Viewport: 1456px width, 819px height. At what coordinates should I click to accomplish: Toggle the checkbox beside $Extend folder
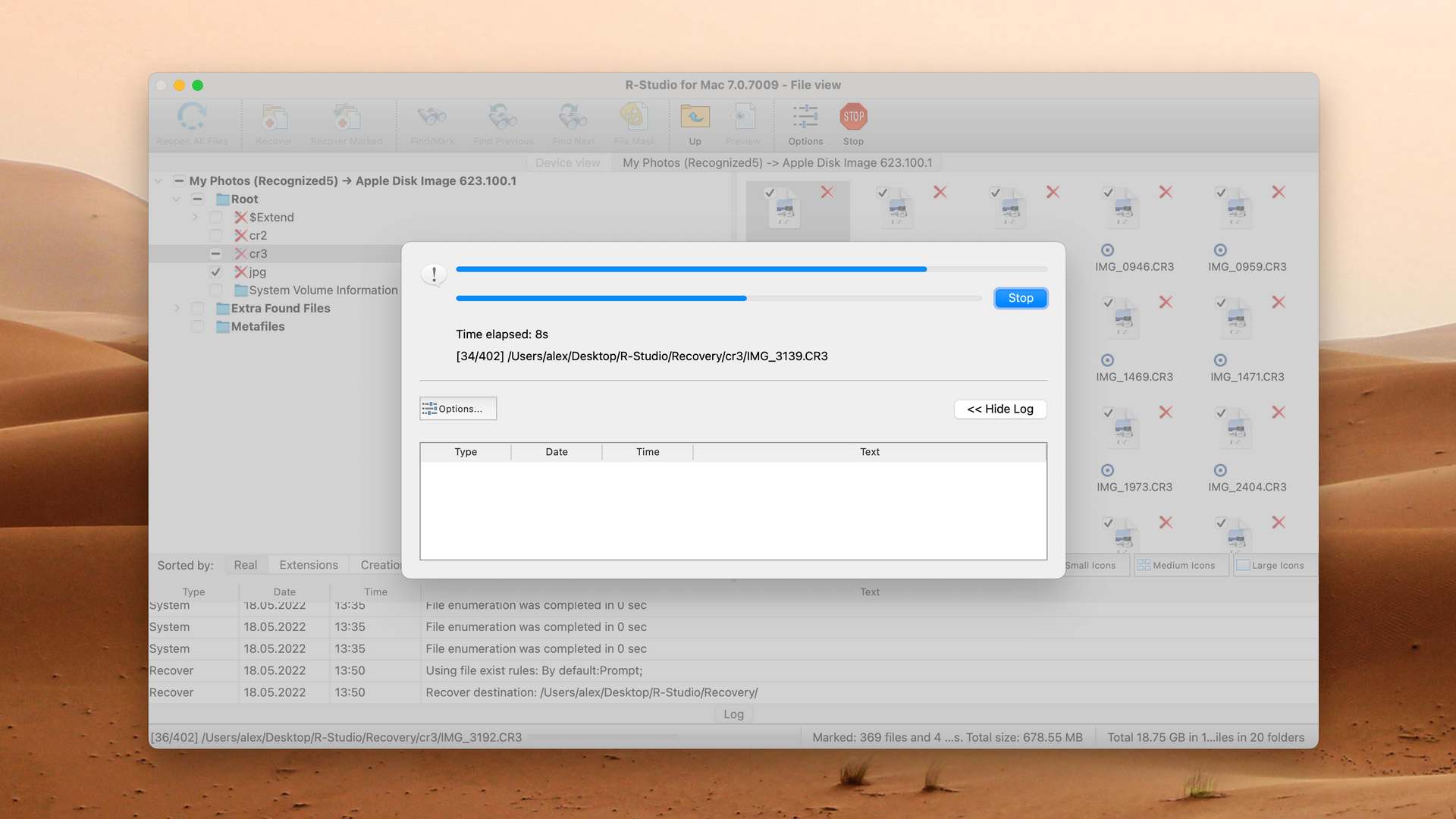[216, 218]
